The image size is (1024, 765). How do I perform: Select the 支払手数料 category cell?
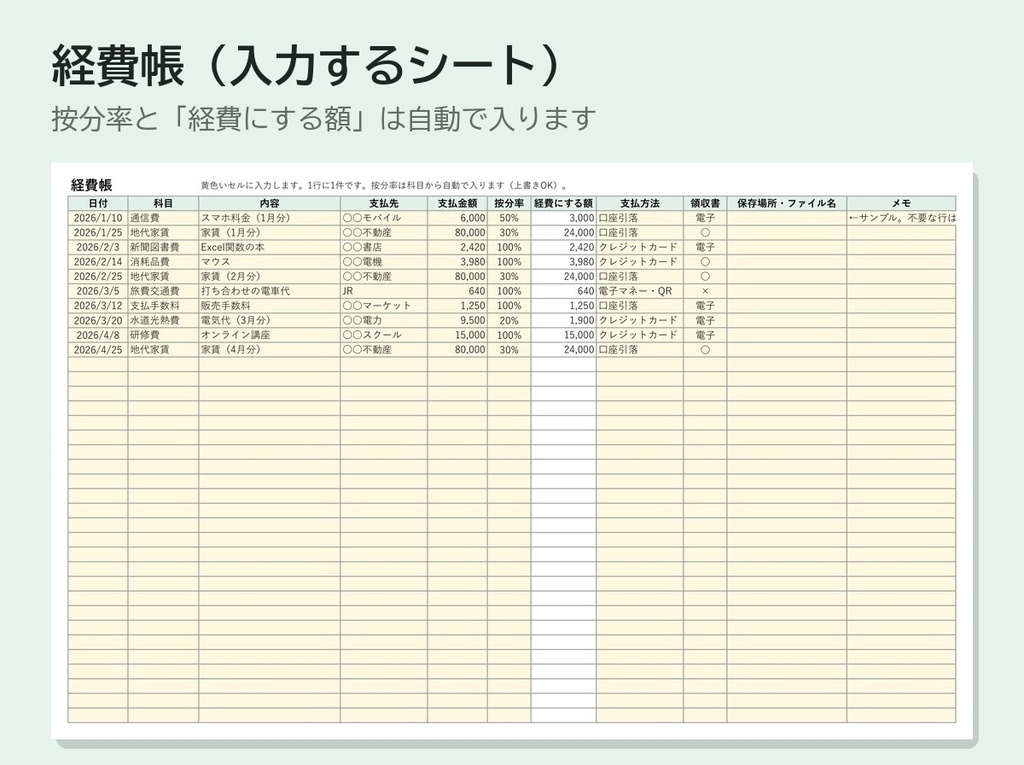click(x=163, y=306)
